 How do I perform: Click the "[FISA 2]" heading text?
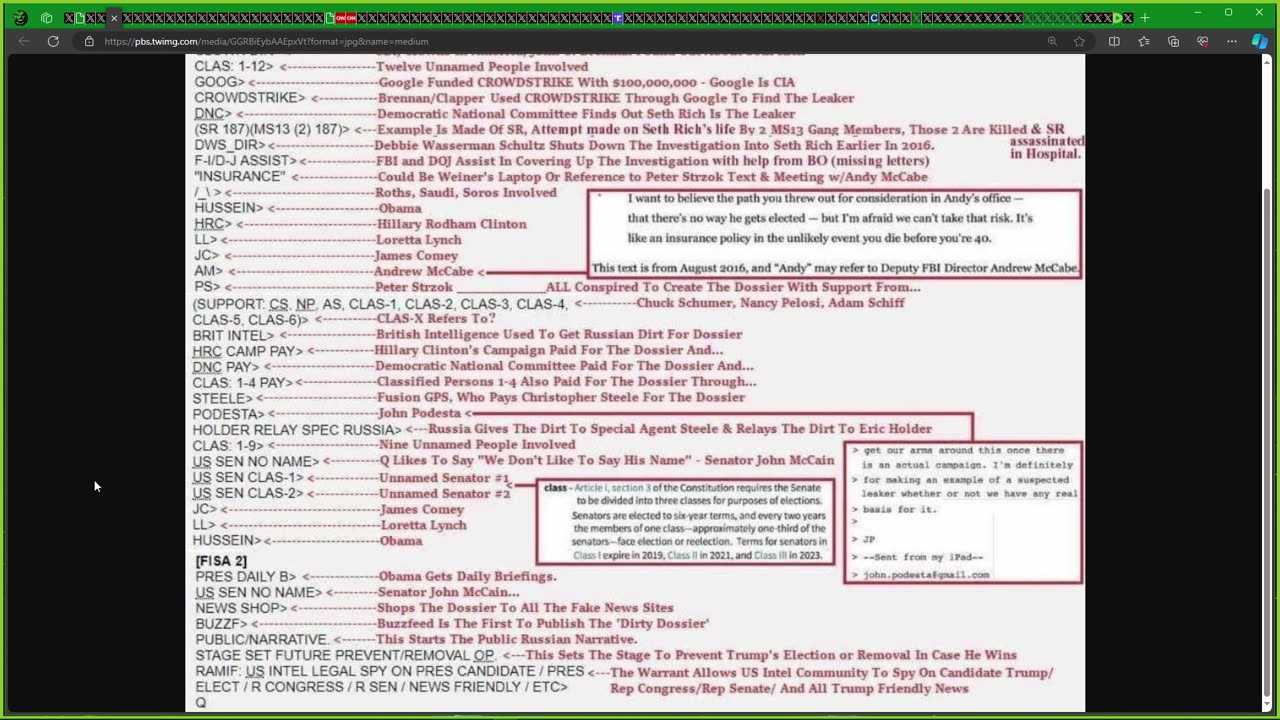click(221, 561)
